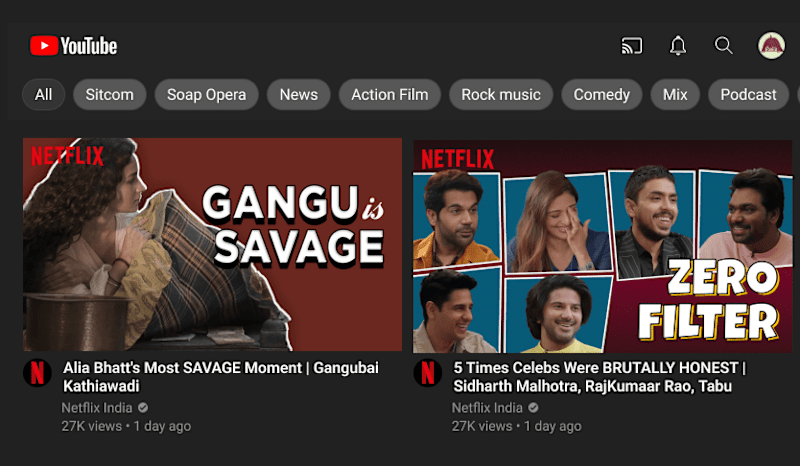Play the Gangu is Savage thumbnail

point(212,244)
